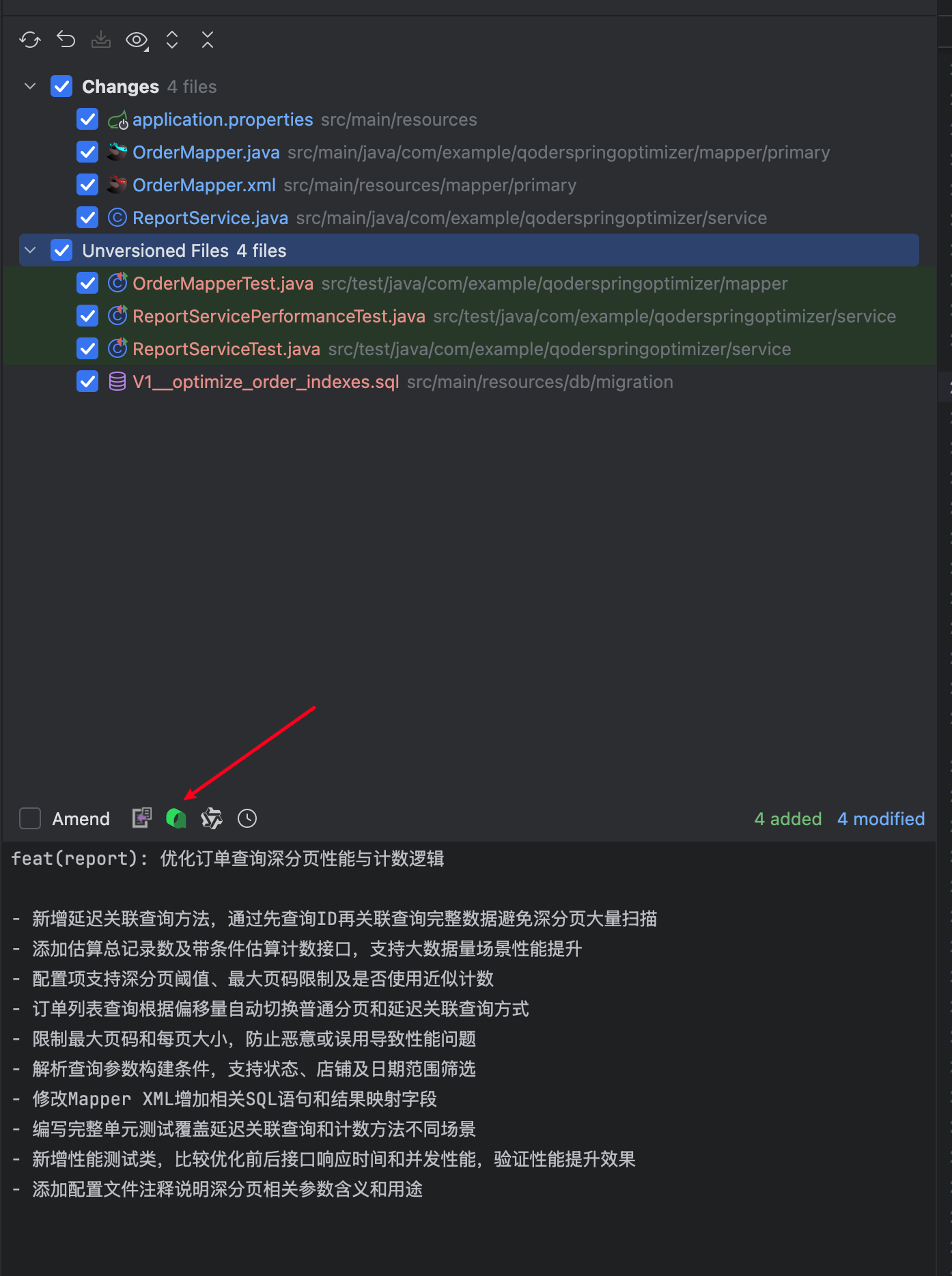Click the Shelve changes icon
The height and width of the screenshot is (1276, 952).
101,40
